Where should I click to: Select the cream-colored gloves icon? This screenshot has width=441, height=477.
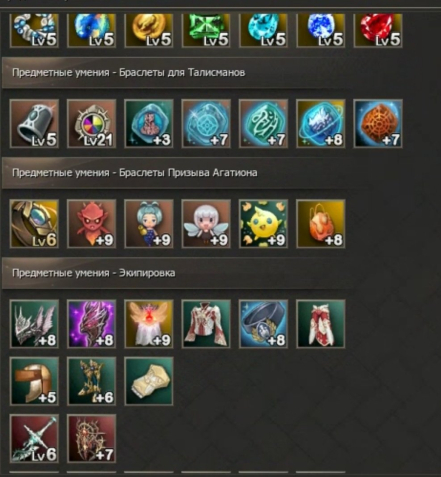click(x=149, y=381)
